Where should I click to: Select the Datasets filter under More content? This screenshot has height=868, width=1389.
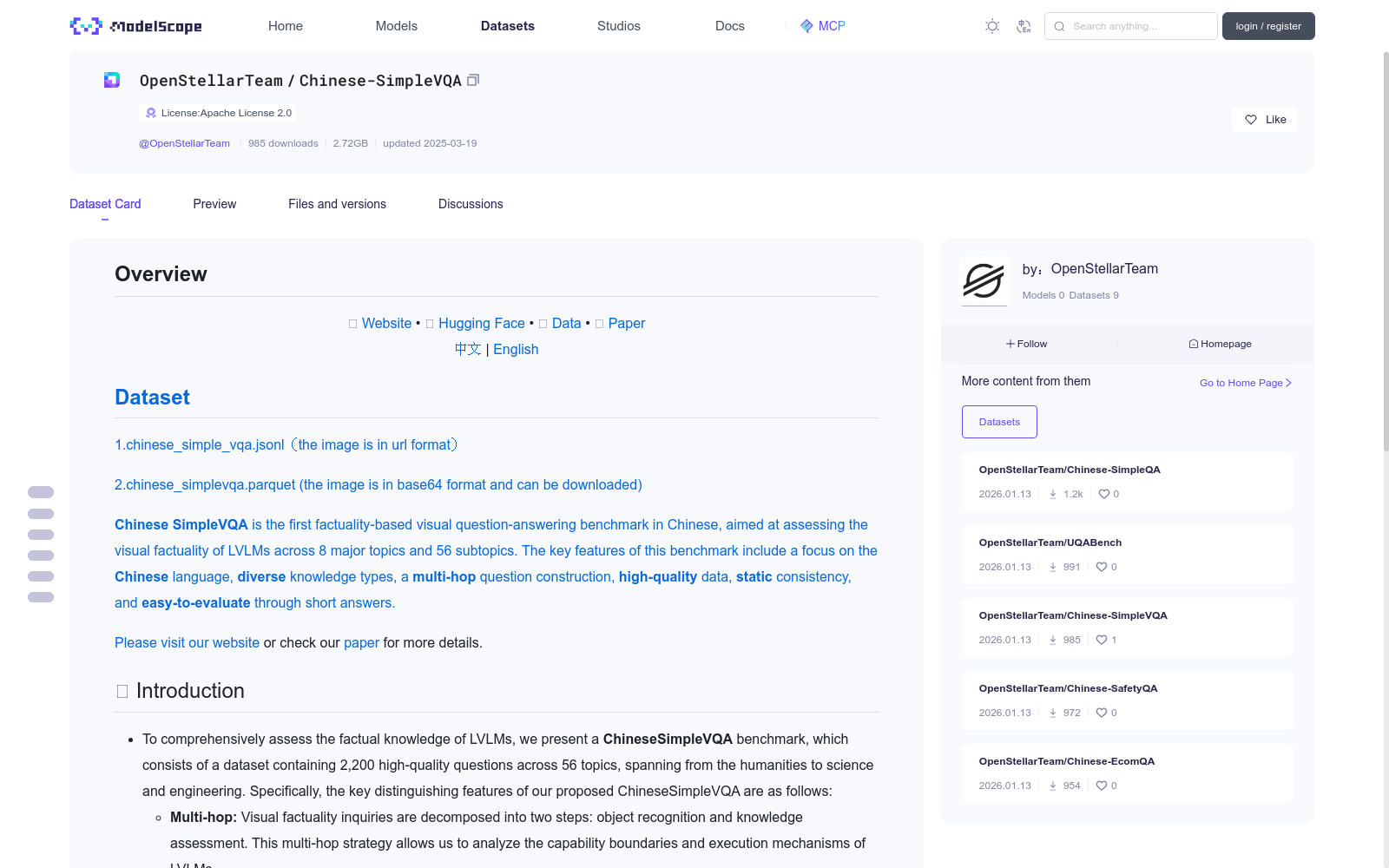[999, 422]
